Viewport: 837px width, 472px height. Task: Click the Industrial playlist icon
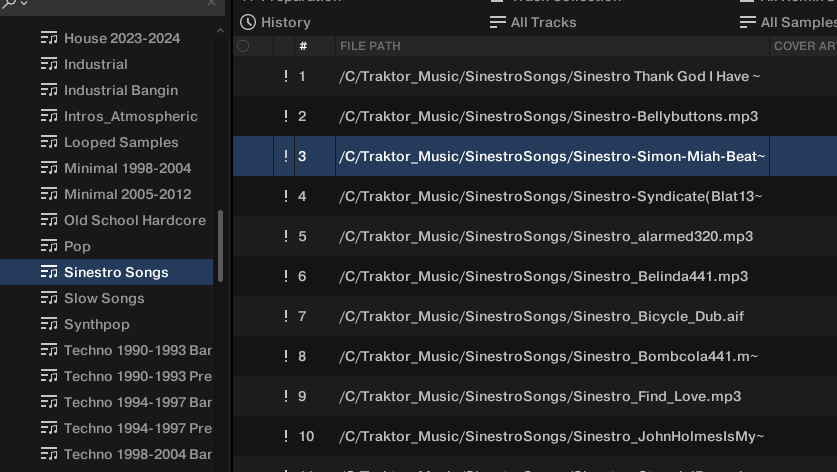pyautogui.click(x=49, y=64)
